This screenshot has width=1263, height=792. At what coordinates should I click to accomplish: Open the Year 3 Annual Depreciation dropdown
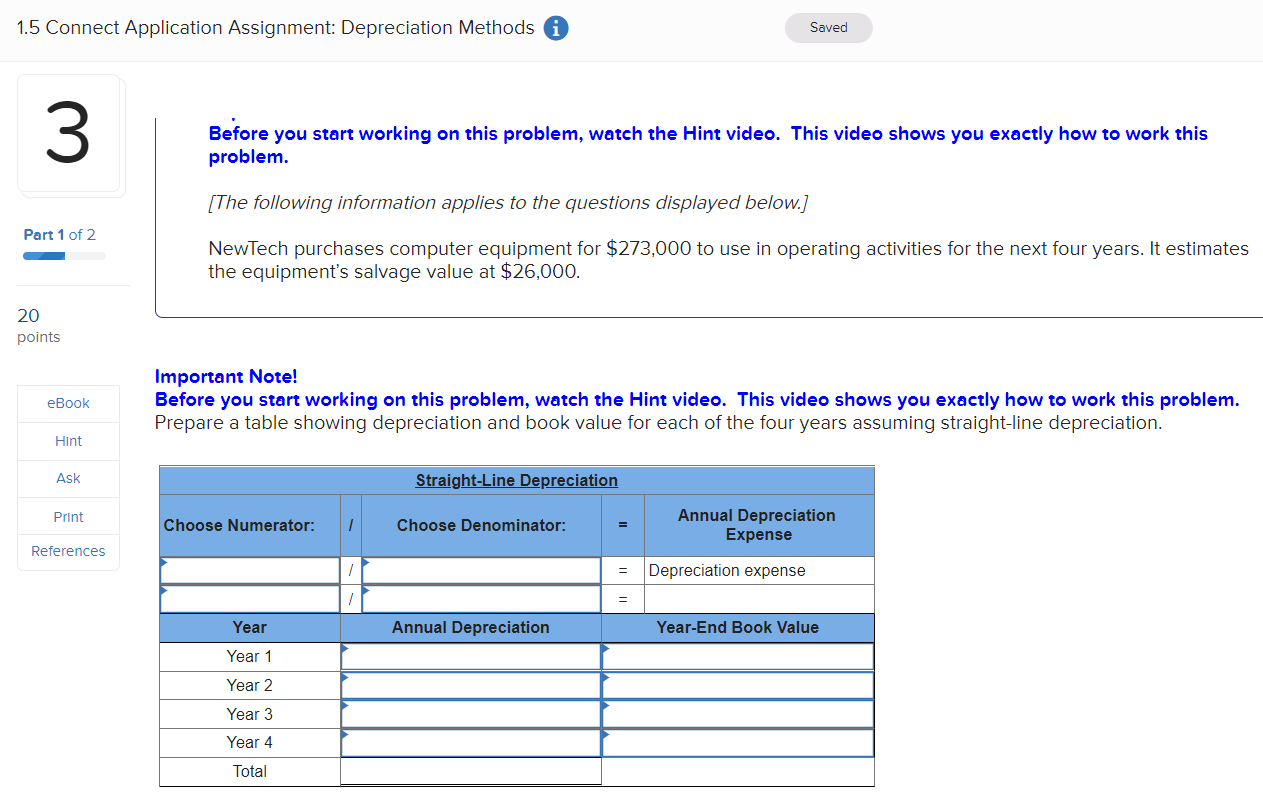(x=470, y=714)
